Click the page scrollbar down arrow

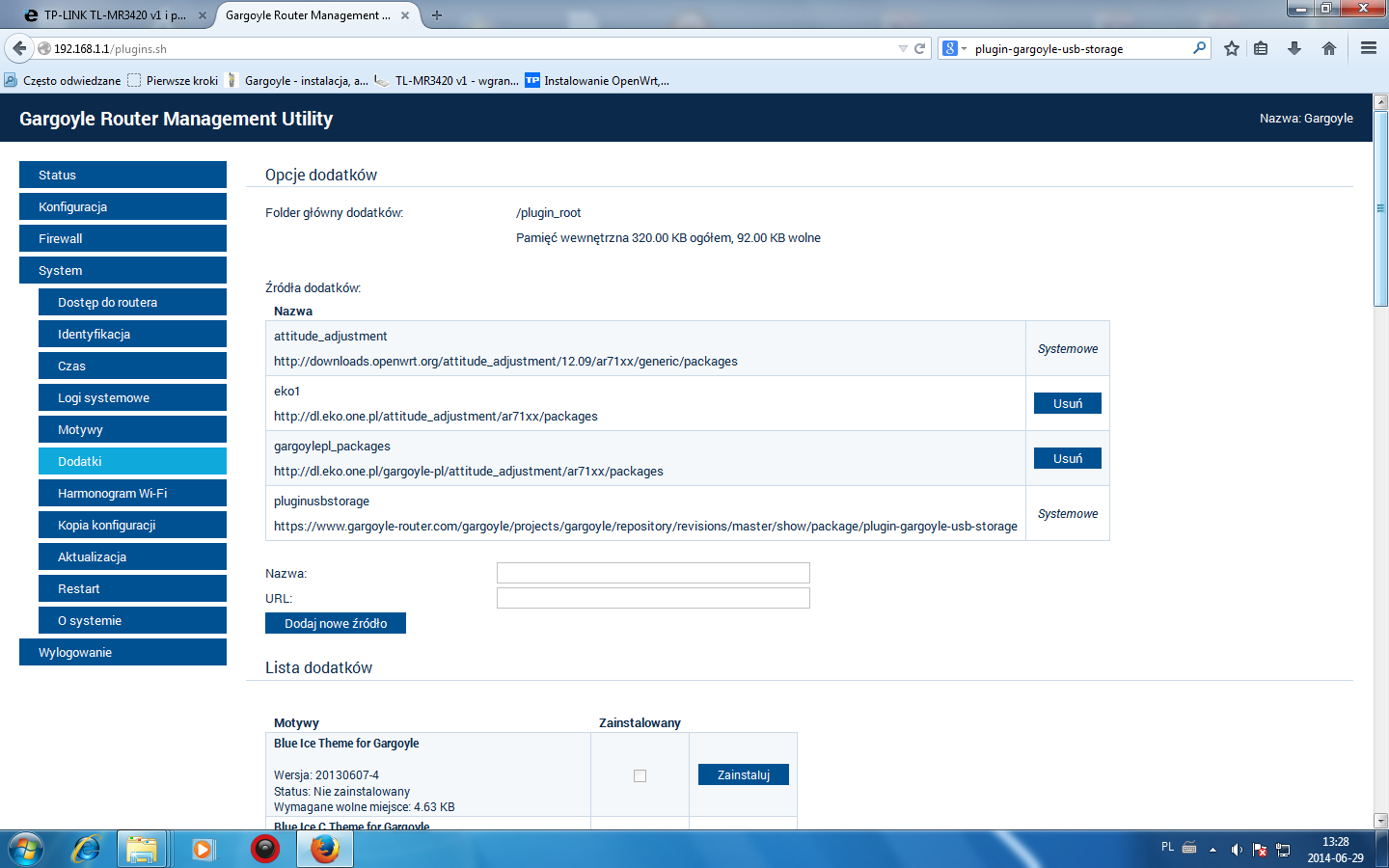click(1380, 821)
